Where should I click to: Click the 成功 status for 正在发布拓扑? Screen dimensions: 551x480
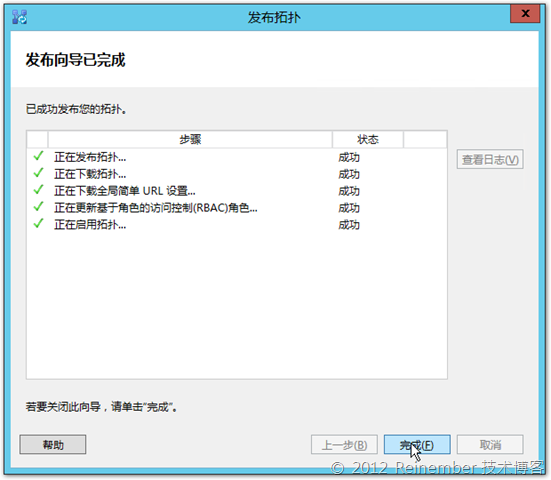click(349, 157)
